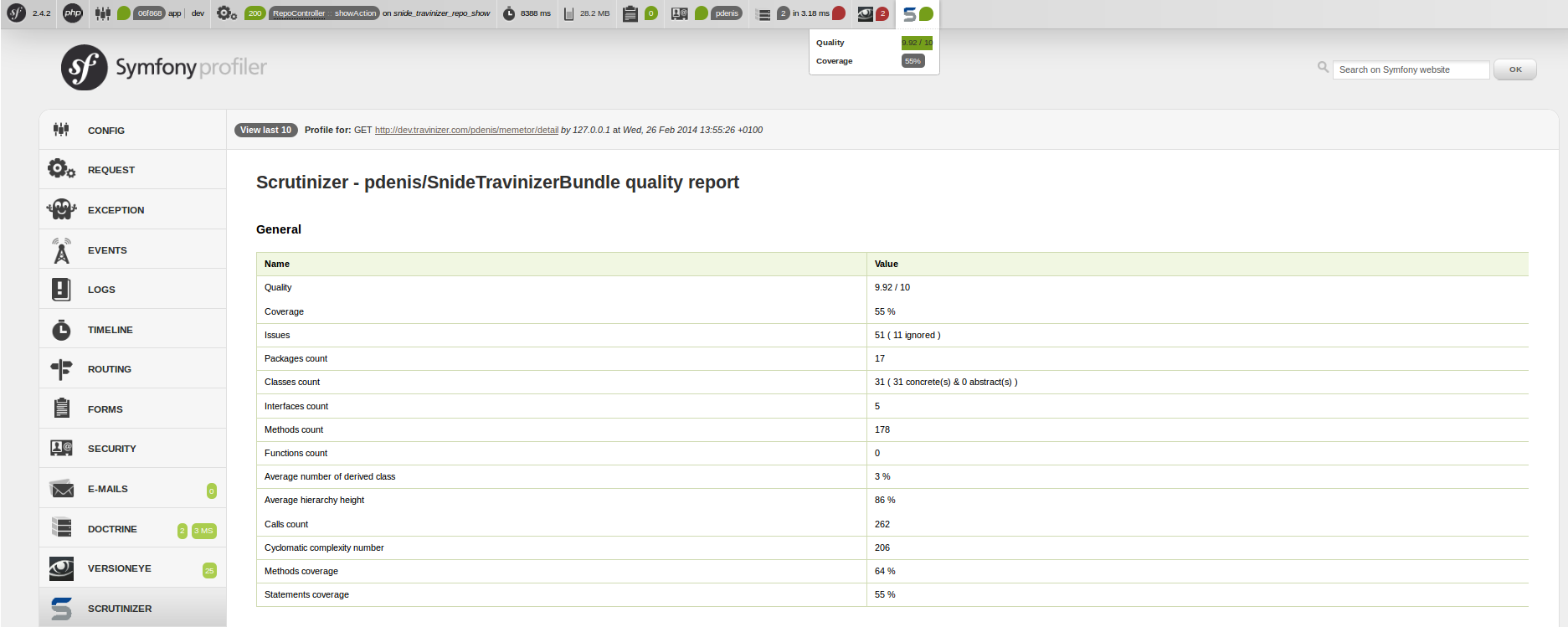The width and height of the screenshot is (1568, 627).
Task: Click the Doctrine query count badge 2 in toolbar
Action: click(x=783, y=13)
